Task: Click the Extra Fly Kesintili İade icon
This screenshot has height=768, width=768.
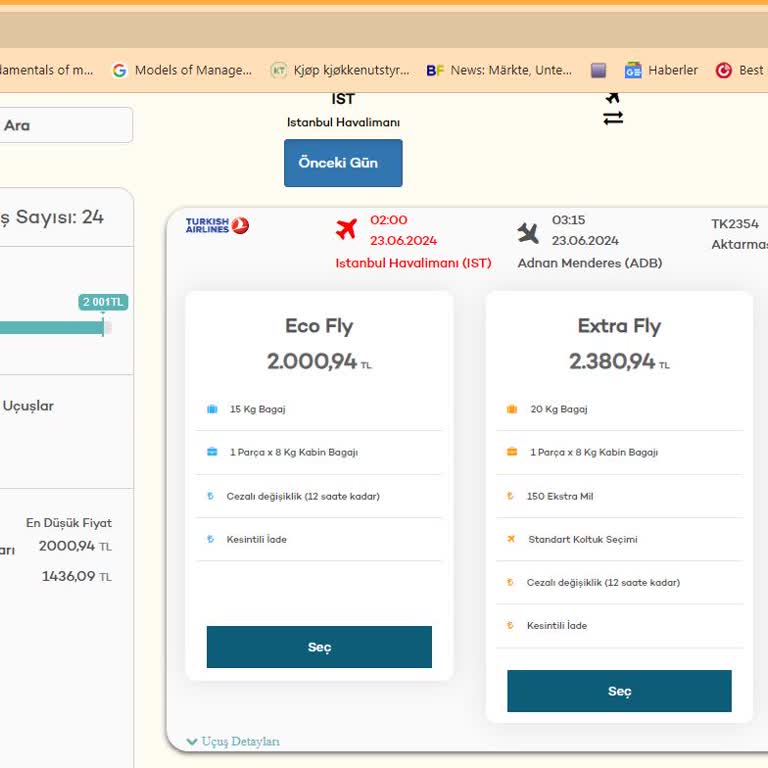Action: [x=511, y=626]
